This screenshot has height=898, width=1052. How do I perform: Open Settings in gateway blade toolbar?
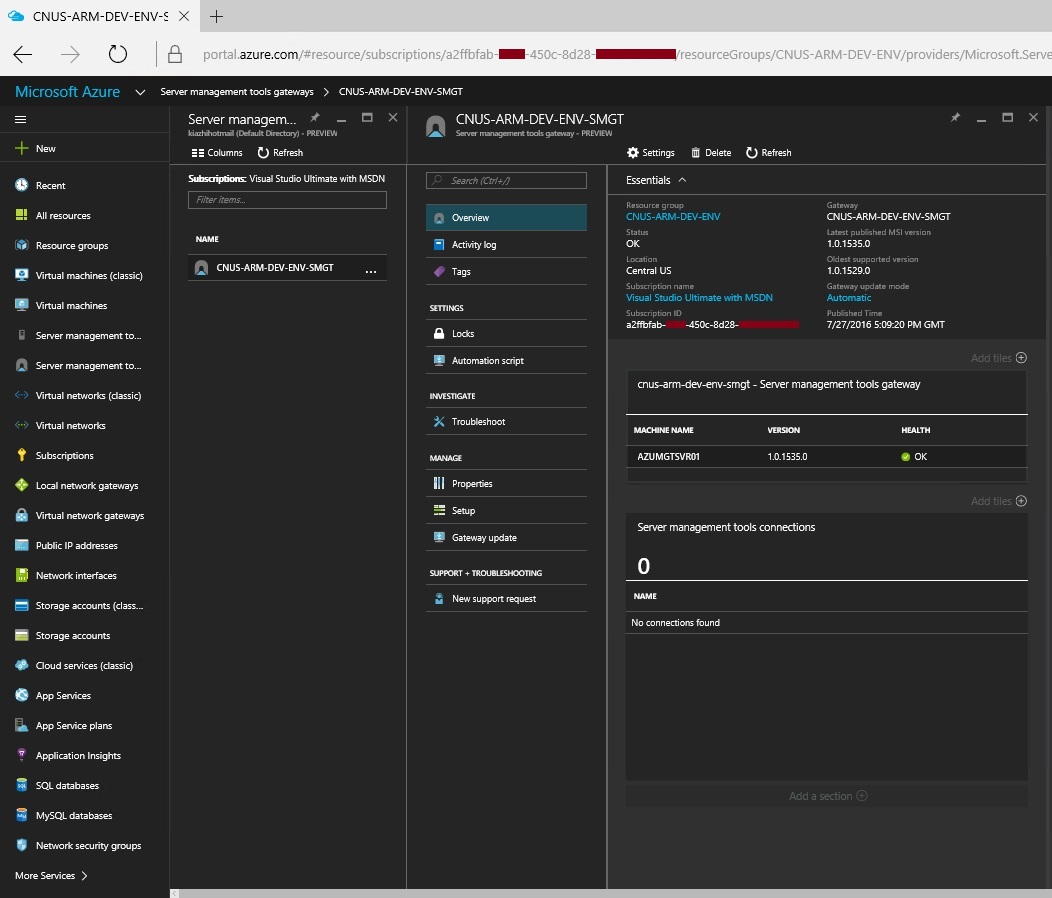click(651, 152)
